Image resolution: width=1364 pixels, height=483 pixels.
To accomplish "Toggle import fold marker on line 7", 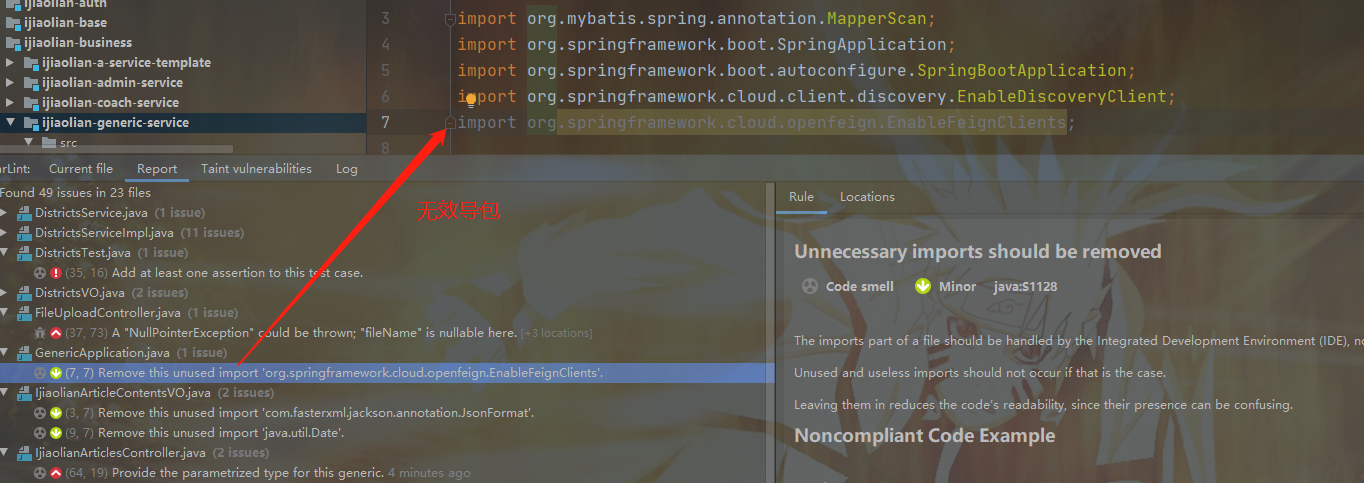I will tap(450, 122).
